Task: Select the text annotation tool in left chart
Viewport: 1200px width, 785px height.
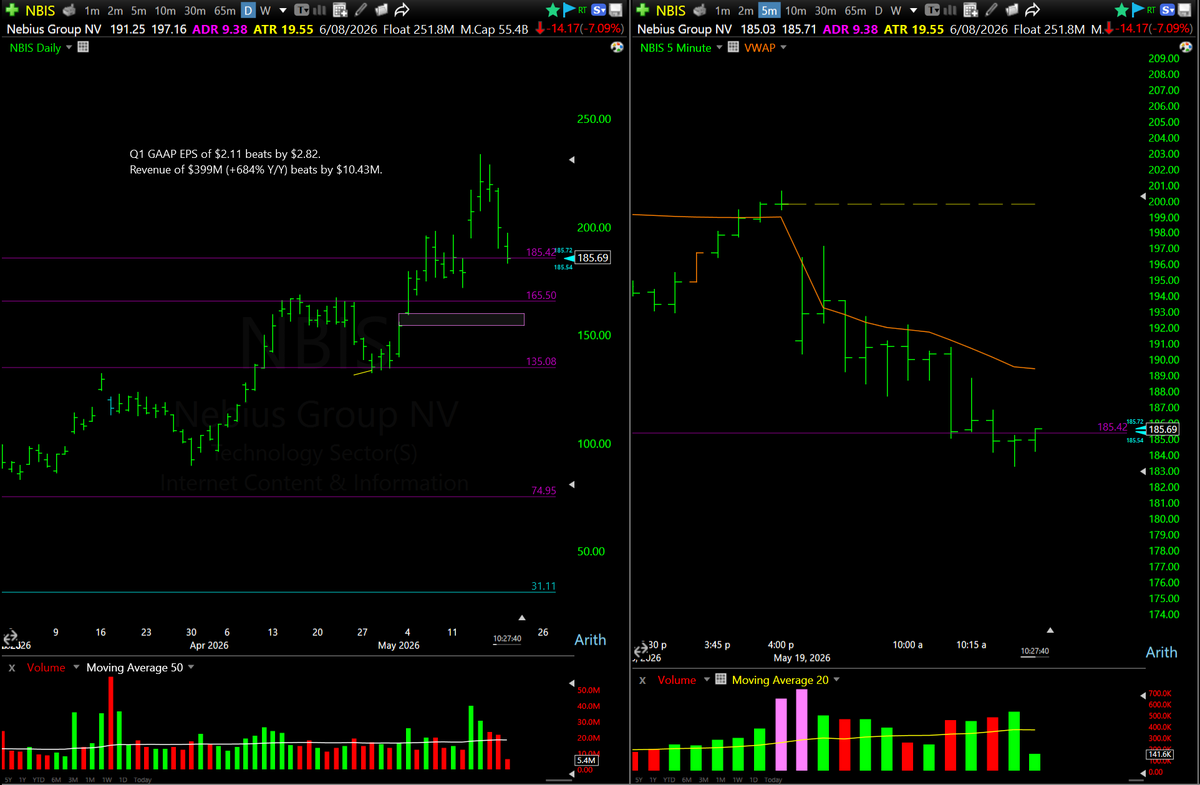Action: 302,9
